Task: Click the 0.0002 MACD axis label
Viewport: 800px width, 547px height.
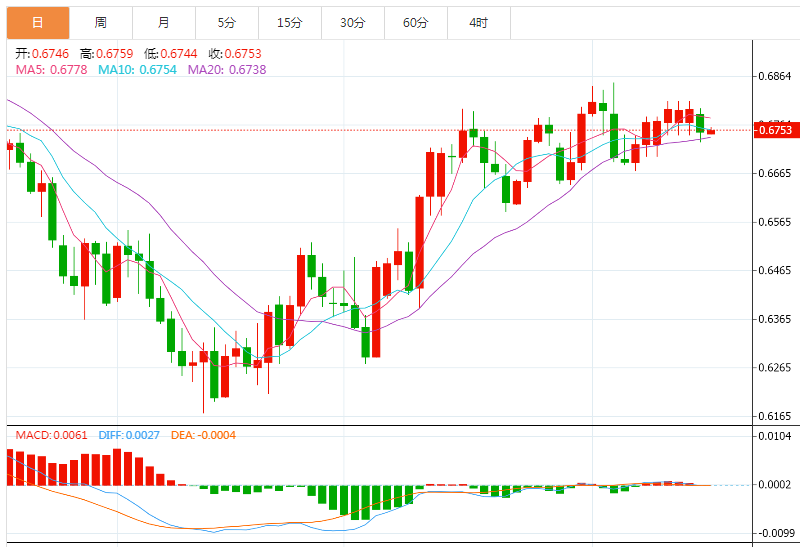Action: [x=774, y=484]
